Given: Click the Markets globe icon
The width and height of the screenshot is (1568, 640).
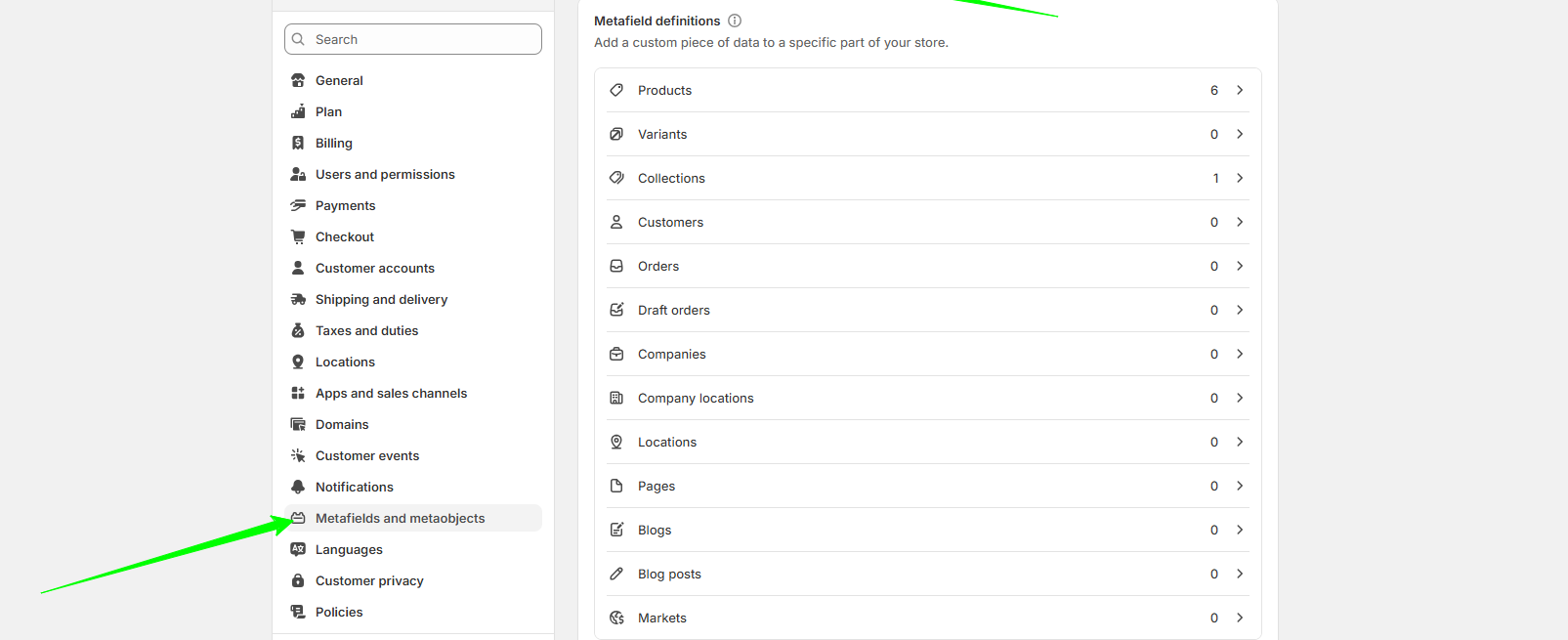Looking at the screenshot, I should [616, 618].
